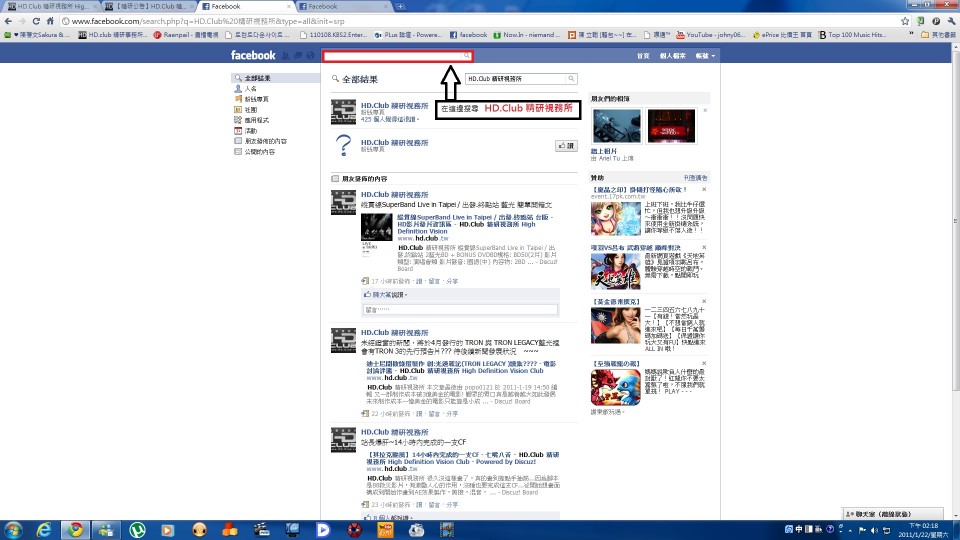Open Chrome's wrench settings menu
This screenshot has height=540, width=960.
pos(951,21)
